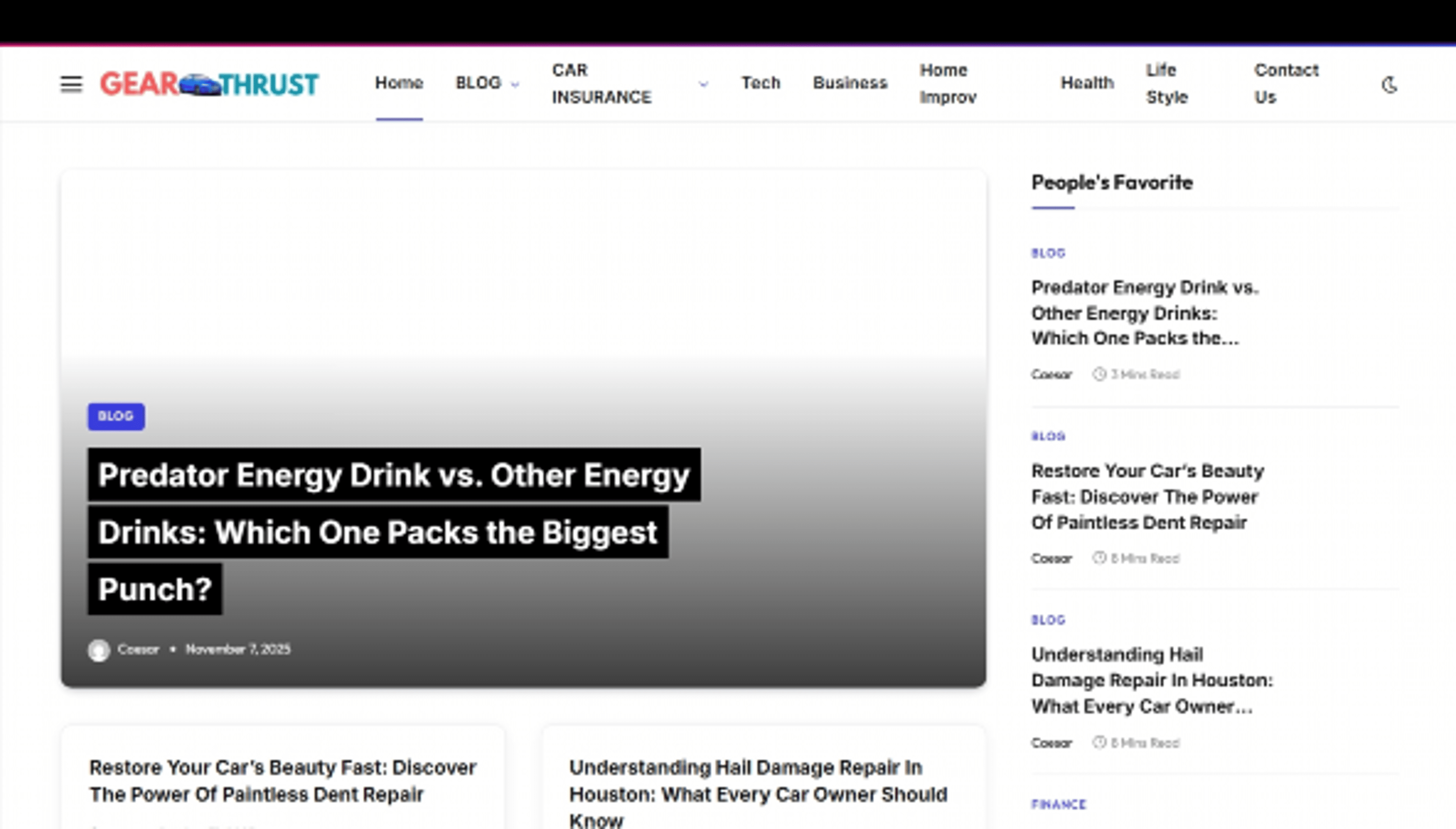Click the GearThrust logo
This screenshot has width=1456, height=829.
click(x=209, y=84)
